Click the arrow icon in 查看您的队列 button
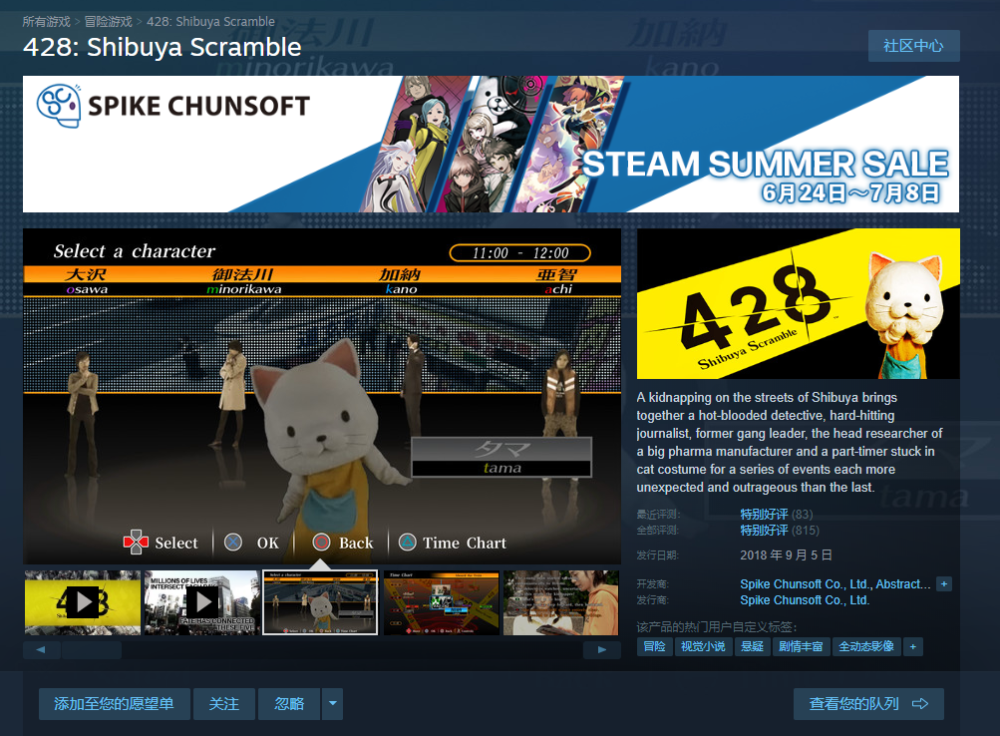 coord(920,703)
